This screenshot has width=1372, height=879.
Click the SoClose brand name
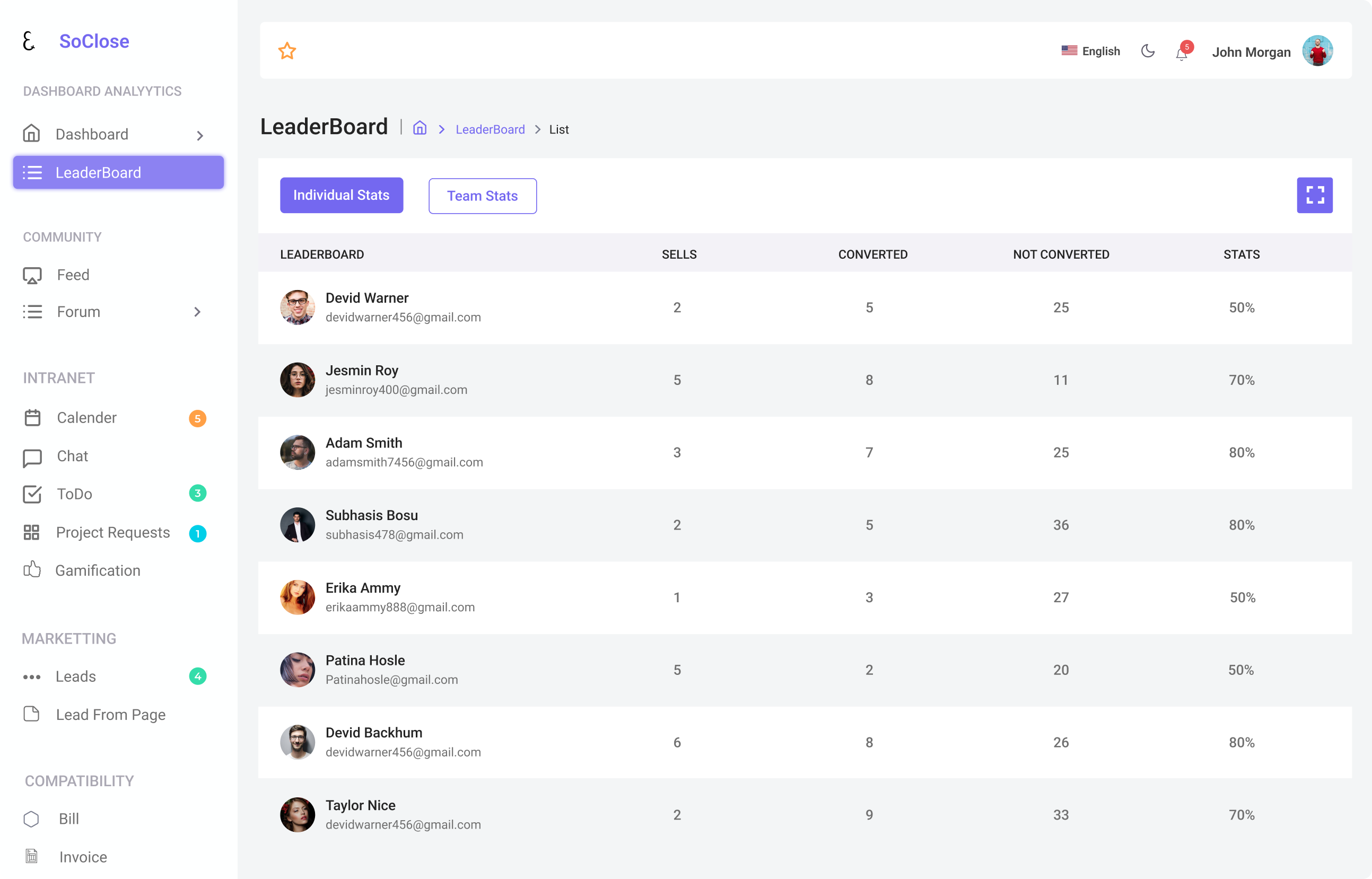pyautogui.click(x=94, y=41)
